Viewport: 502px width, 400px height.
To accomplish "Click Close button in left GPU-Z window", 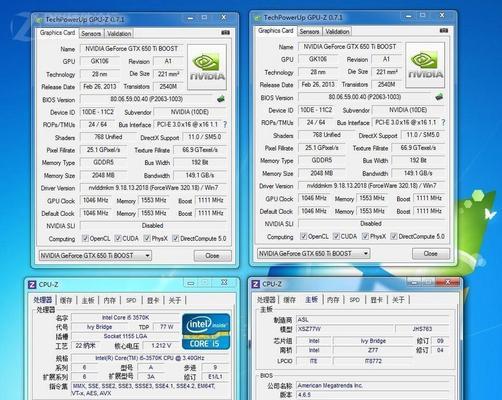I will point(212,256).
